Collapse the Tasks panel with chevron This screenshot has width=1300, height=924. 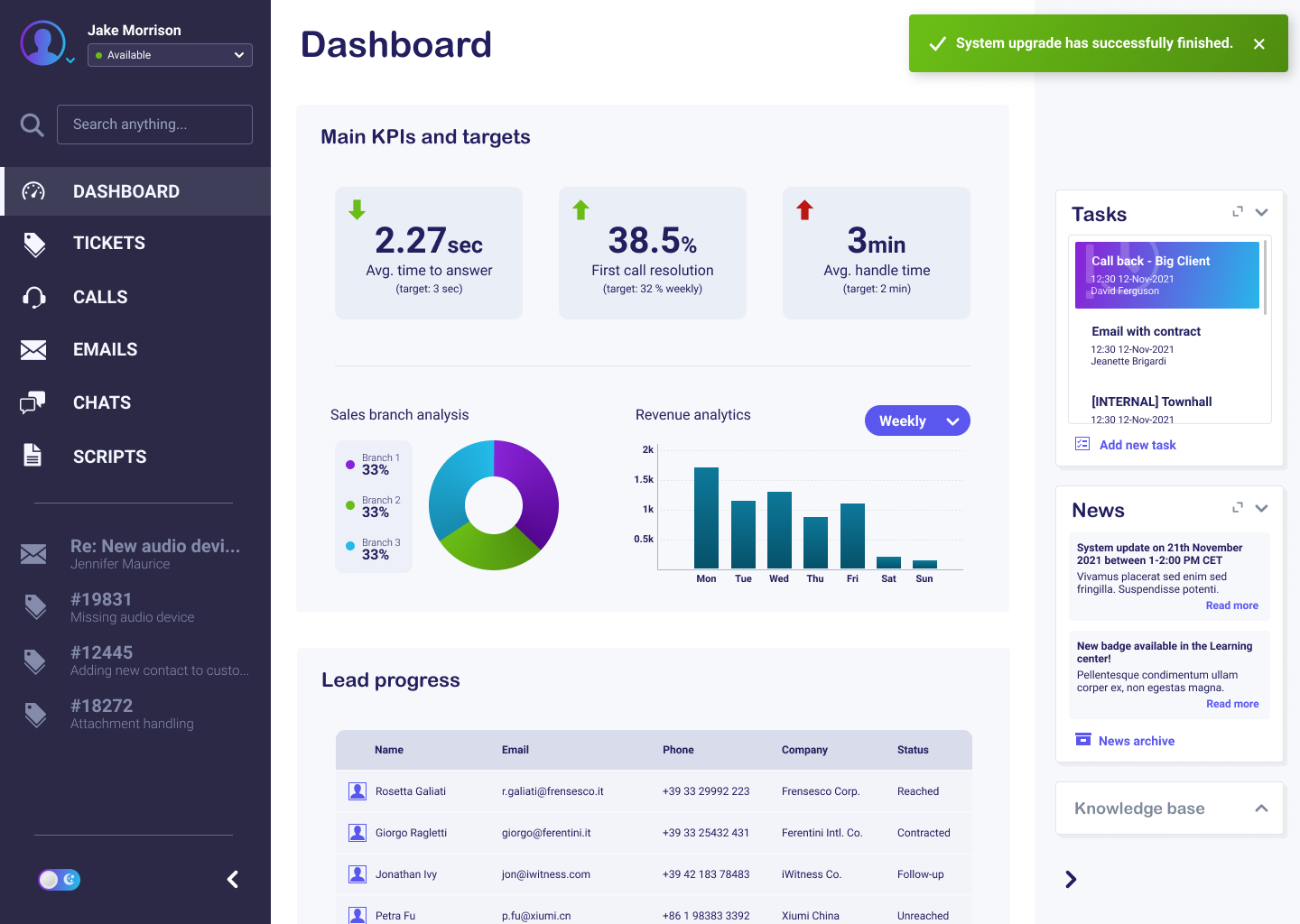pyautogui.click(x=1262, y=212)
